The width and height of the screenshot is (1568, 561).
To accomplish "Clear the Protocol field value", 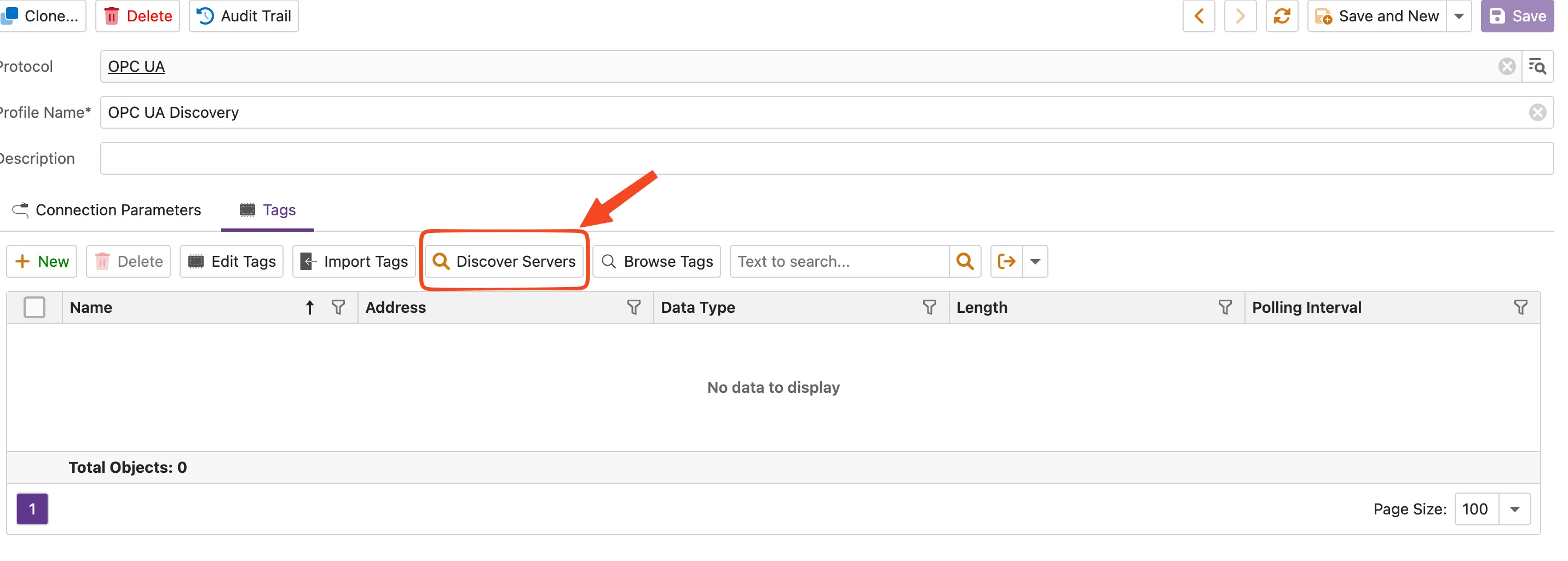I will 1508,66.
